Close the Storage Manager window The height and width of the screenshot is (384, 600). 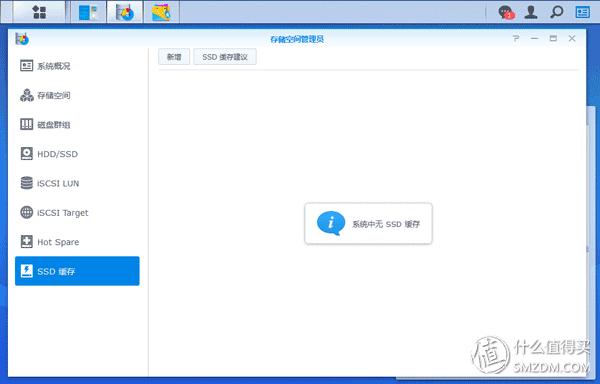point(572,38)
